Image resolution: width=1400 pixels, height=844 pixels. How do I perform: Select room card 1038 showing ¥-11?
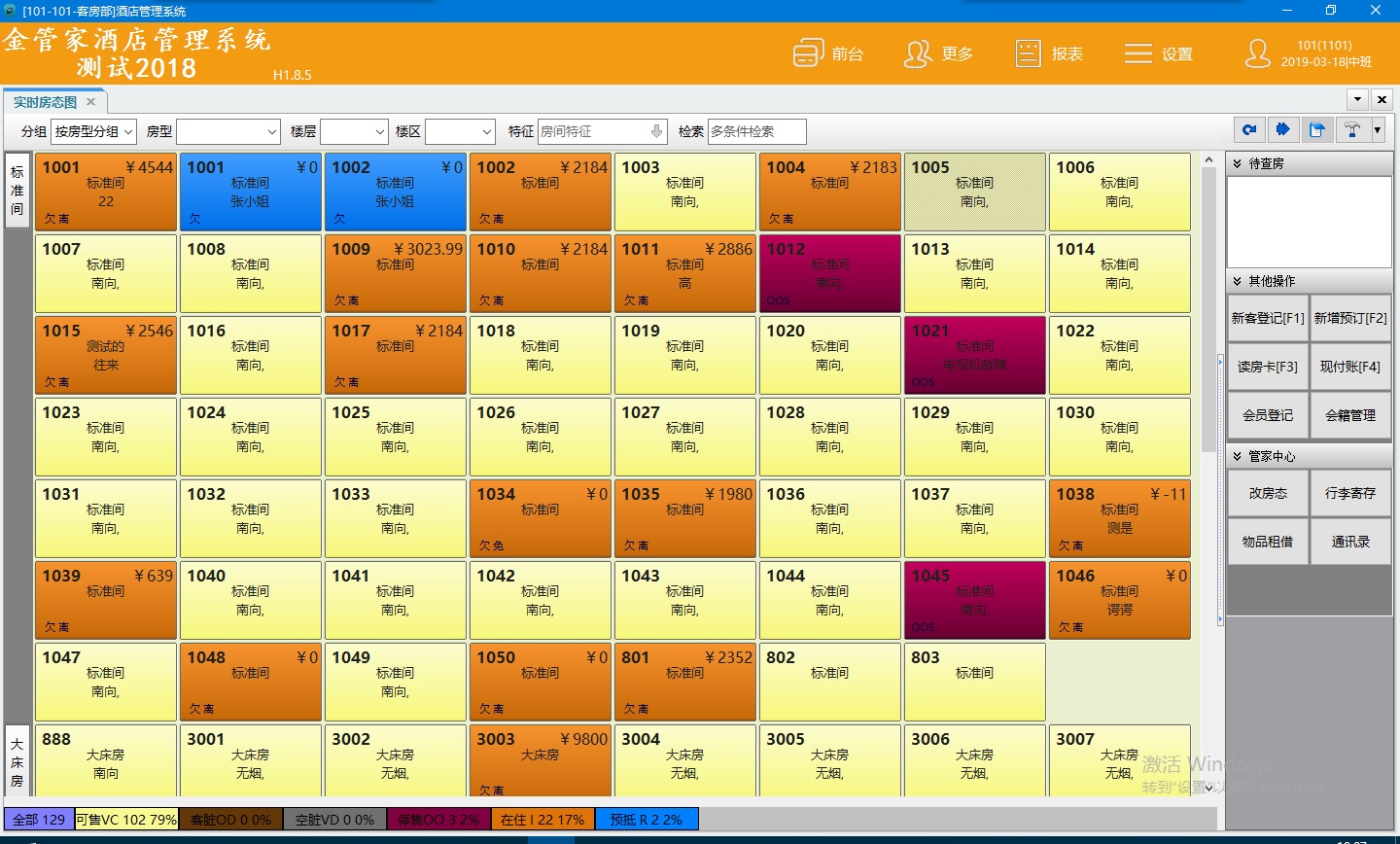(1120, 518)
